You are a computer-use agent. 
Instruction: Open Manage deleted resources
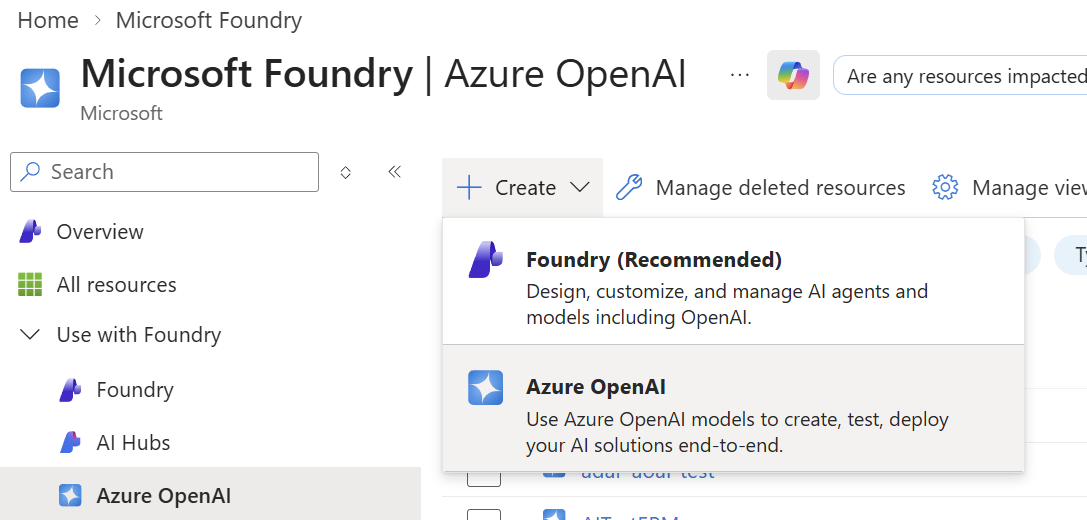(x=760, y=188)
